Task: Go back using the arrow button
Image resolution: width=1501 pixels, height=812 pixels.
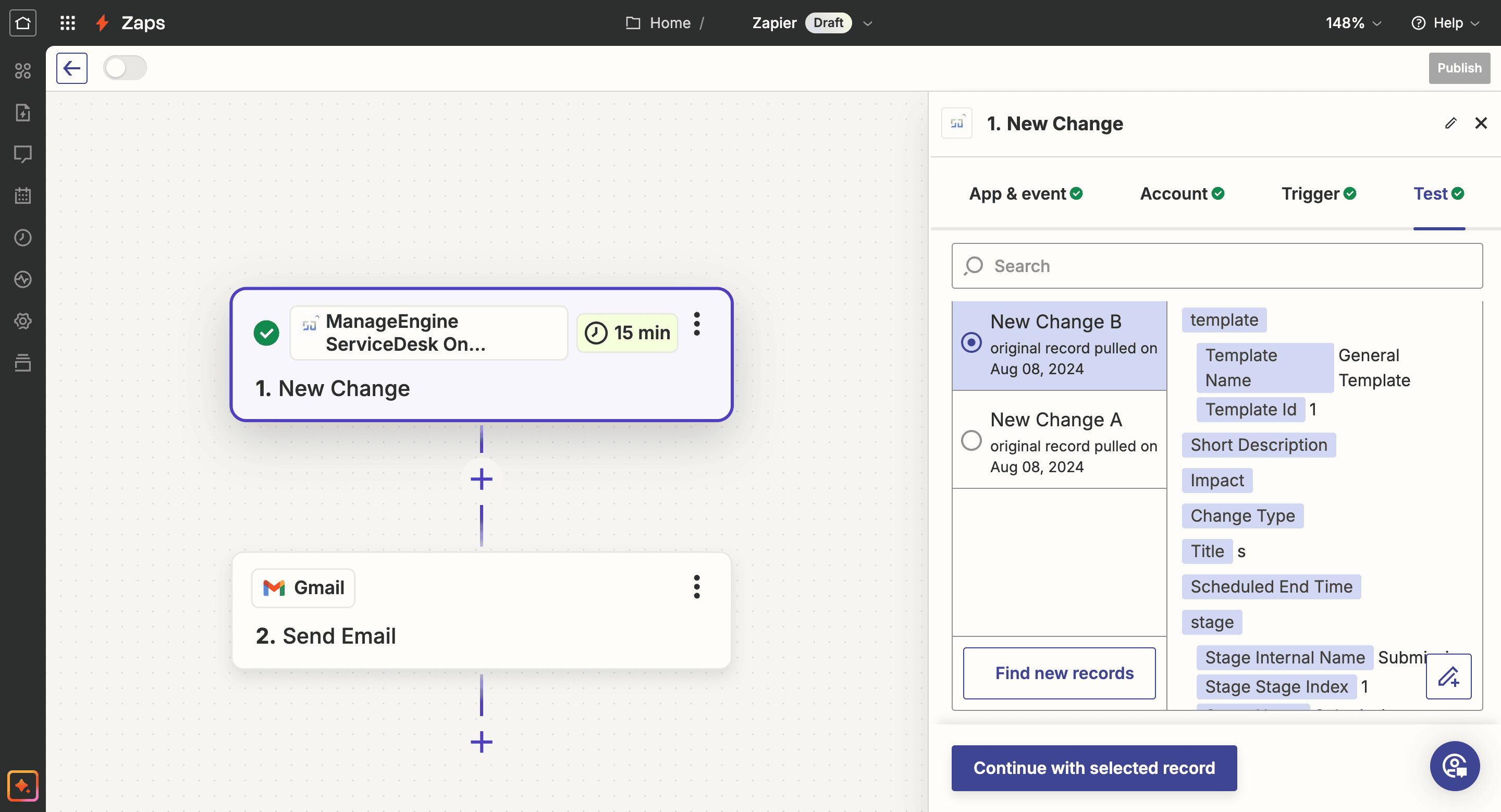Action: coord(72,68)
